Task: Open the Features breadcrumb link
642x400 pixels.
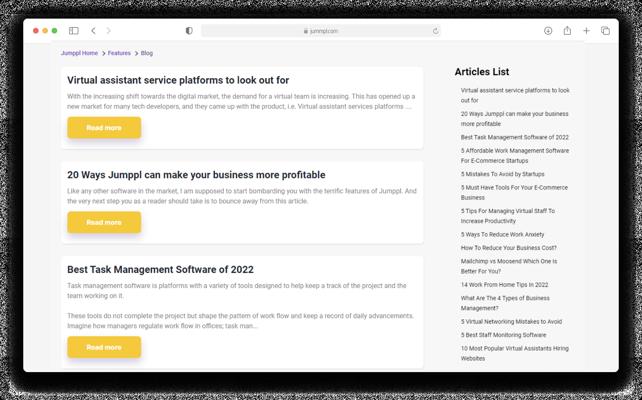Action: (x=119, y=53)
